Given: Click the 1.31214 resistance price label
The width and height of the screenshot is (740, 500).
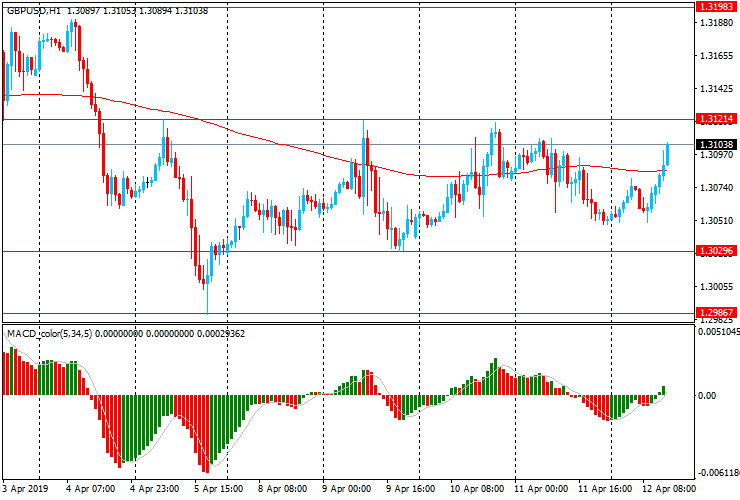Looking at the screenshot, I should (715, 119).
